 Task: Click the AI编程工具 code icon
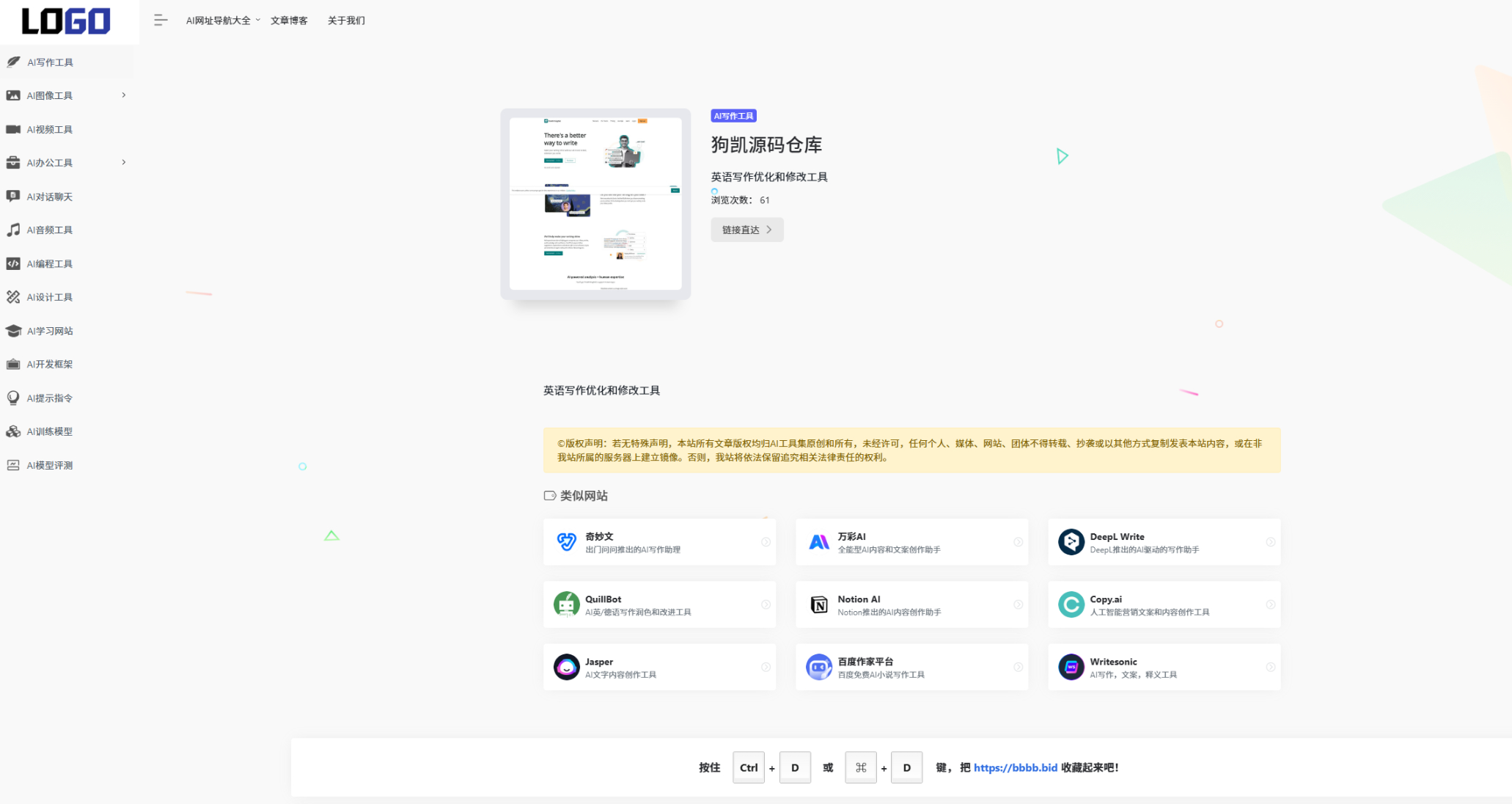[13, 263]
